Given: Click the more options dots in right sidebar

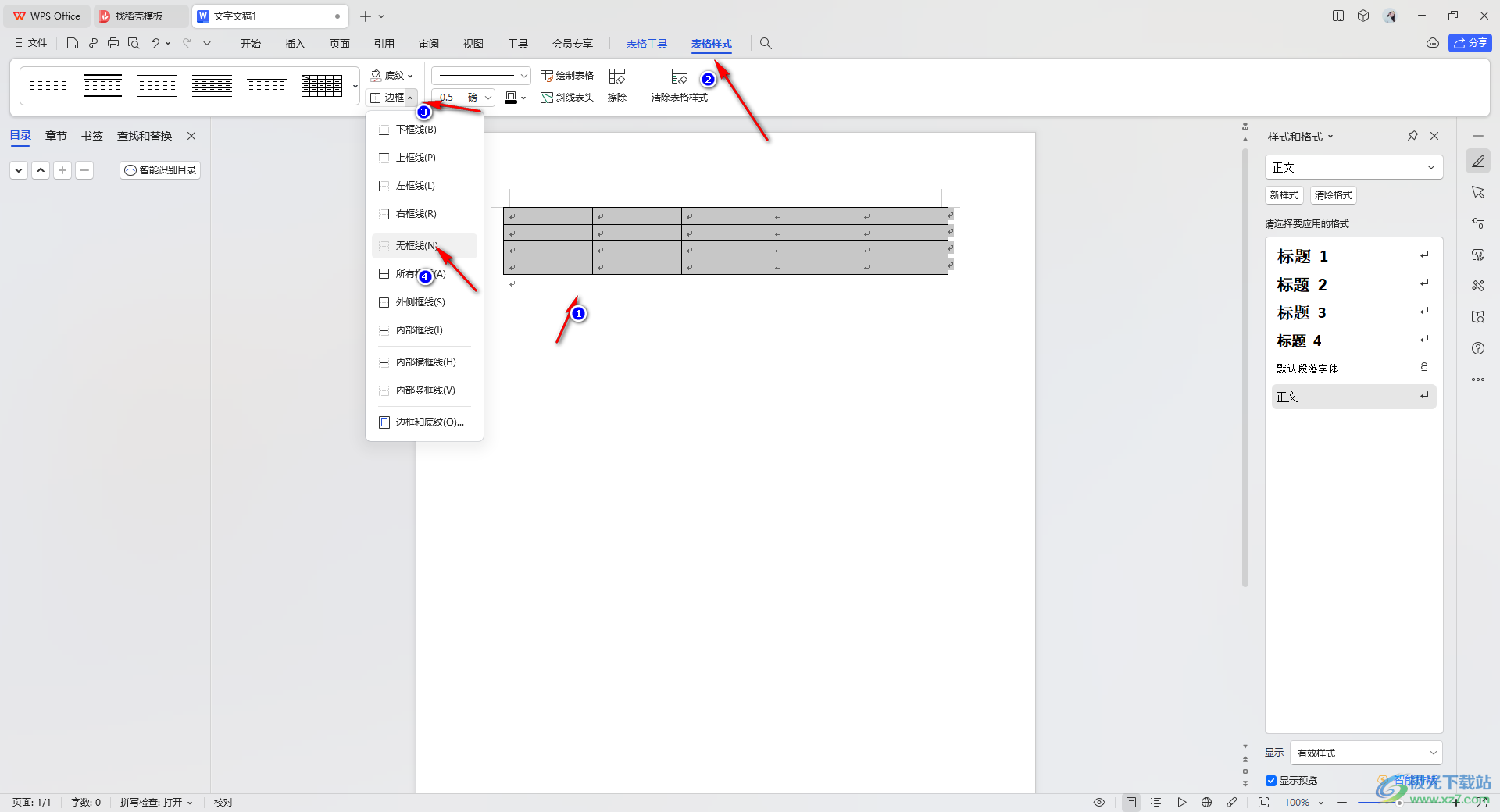Looking at the screenshot, I should (1478, 379).
